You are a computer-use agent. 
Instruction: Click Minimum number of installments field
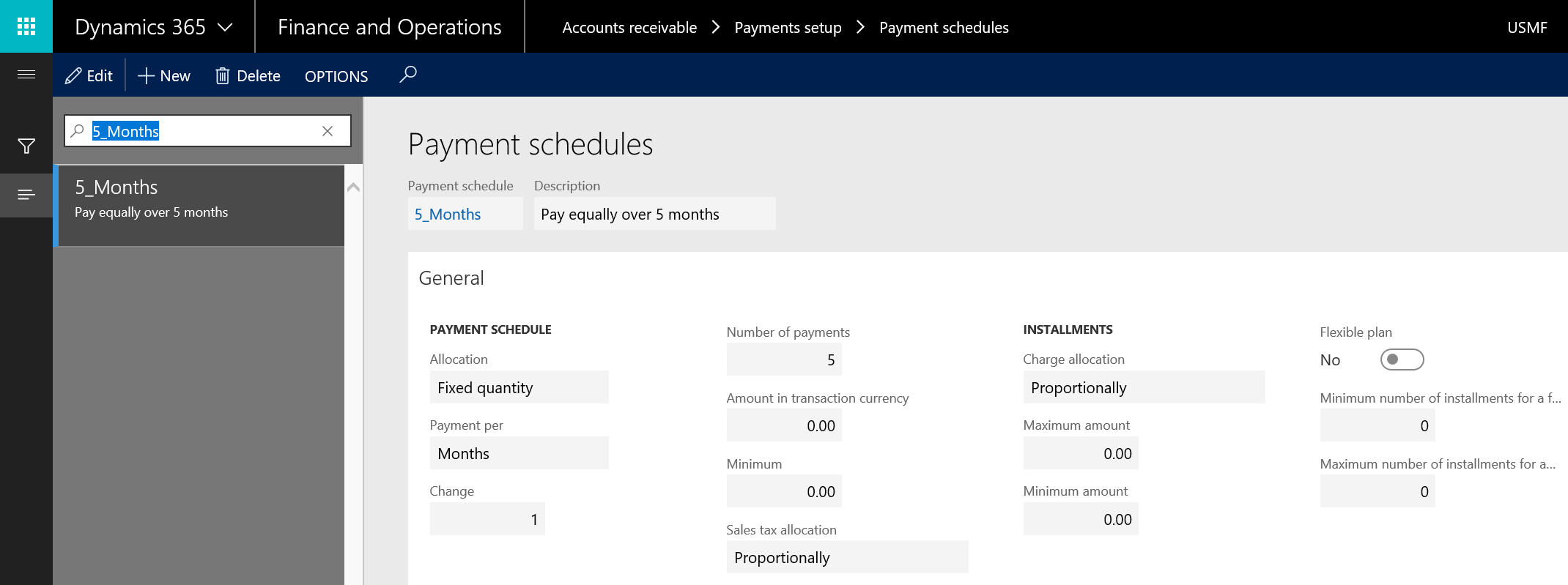1377,425
